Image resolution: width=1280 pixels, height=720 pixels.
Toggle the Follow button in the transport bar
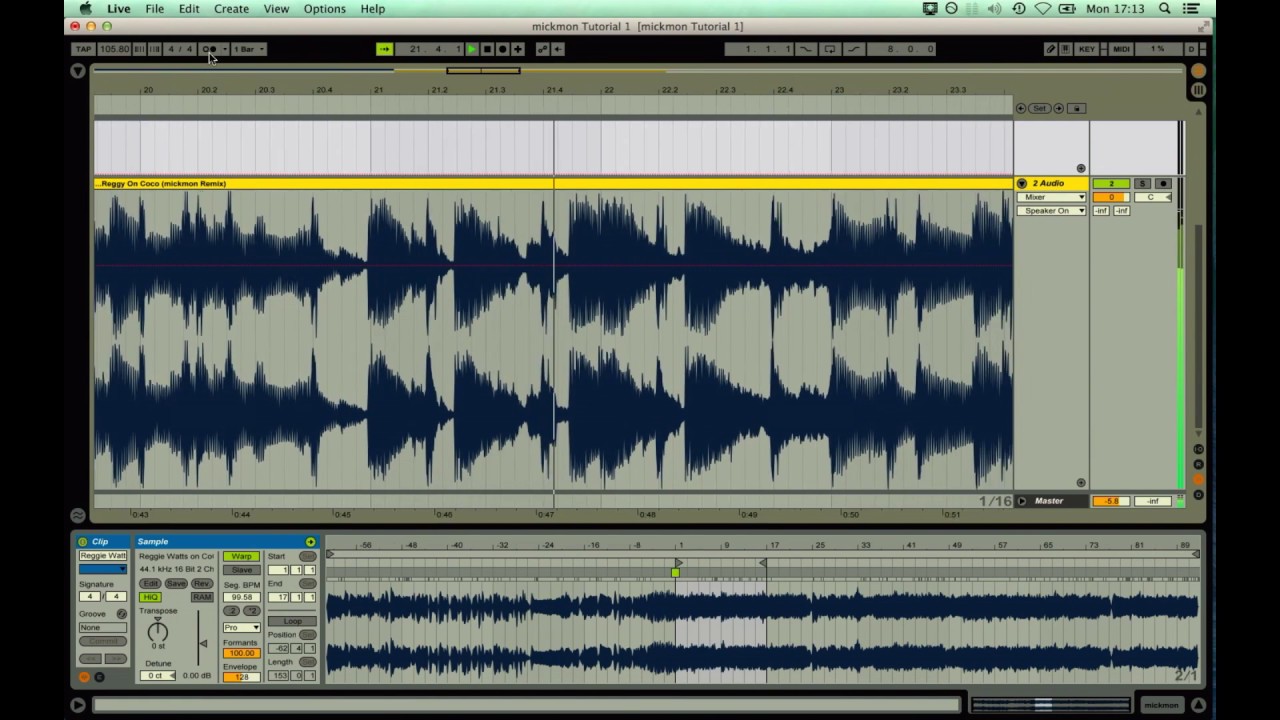click(x=384, y=49)
